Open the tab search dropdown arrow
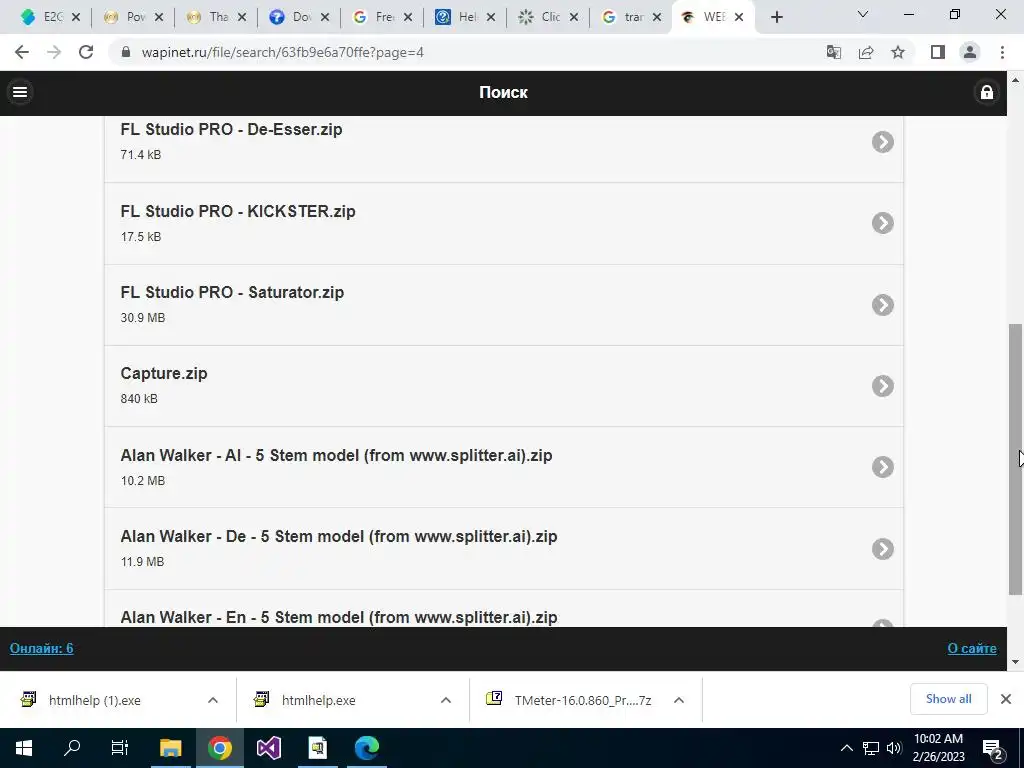The width and height of the screenshot is (1024, 768). pyautogui.click(x=863, y=14)
